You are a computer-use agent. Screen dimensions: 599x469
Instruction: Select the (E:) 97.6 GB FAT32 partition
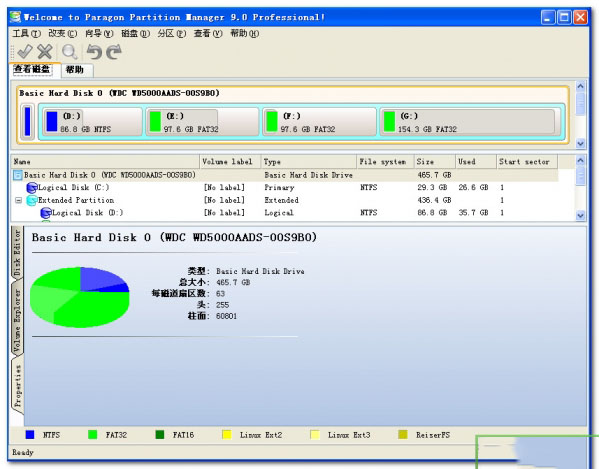pyautogui.click(x=202, y=121)
